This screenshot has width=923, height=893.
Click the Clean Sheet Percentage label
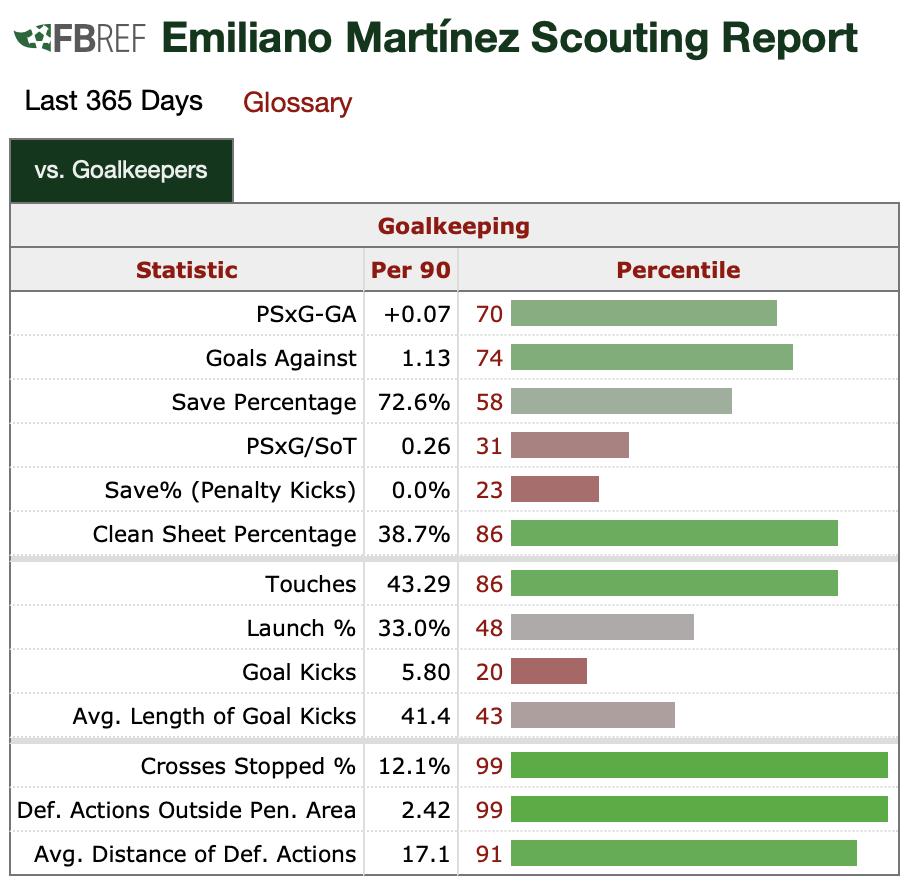(x=224, y=534)
